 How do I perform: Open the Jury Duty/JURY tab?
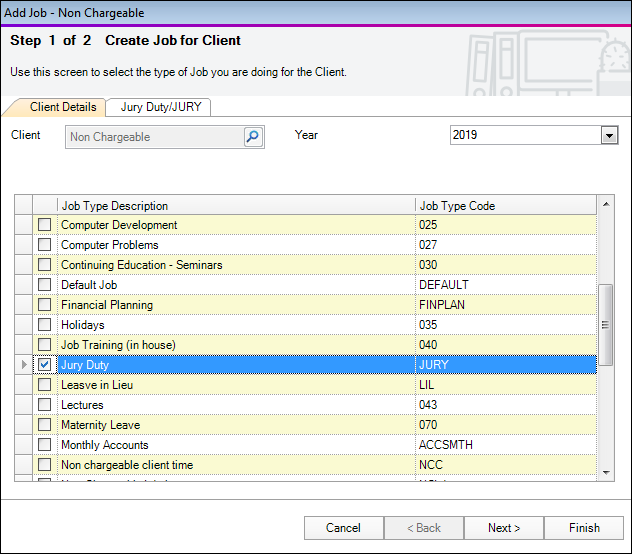tap(159, 107)
